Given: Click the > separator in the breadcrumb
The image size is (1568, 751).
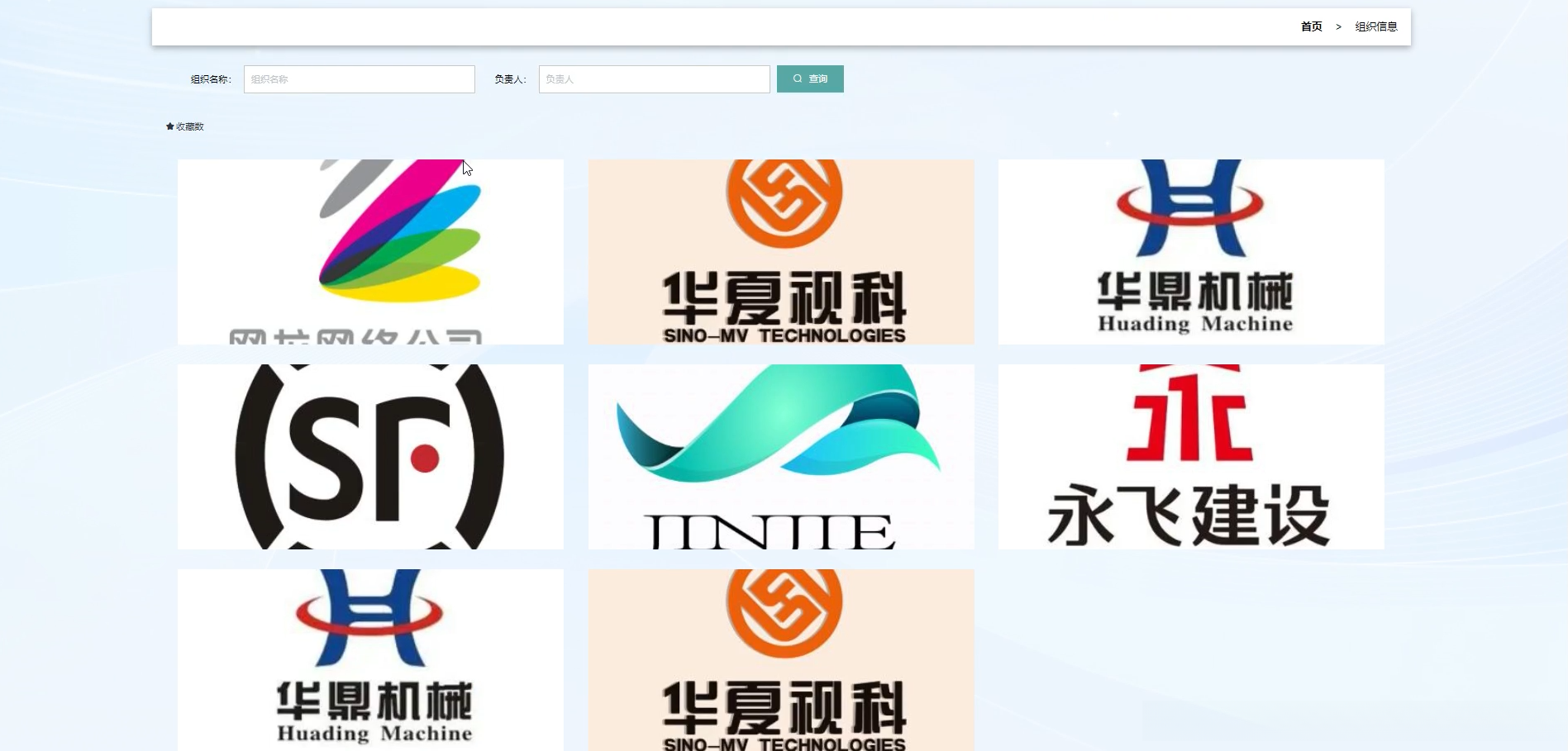Looking at the screenshot, I should (1339, 26).
